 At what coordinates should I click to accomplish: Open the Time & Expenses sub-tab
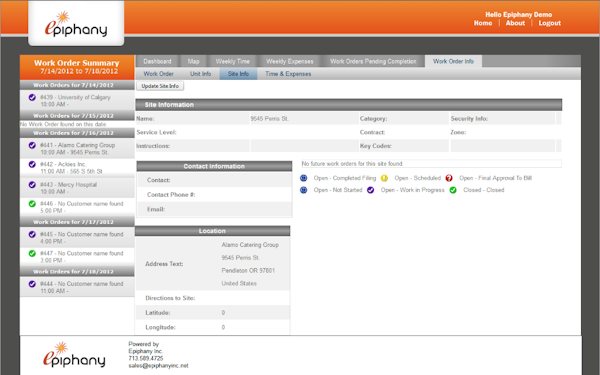click(x=288, y=74)
